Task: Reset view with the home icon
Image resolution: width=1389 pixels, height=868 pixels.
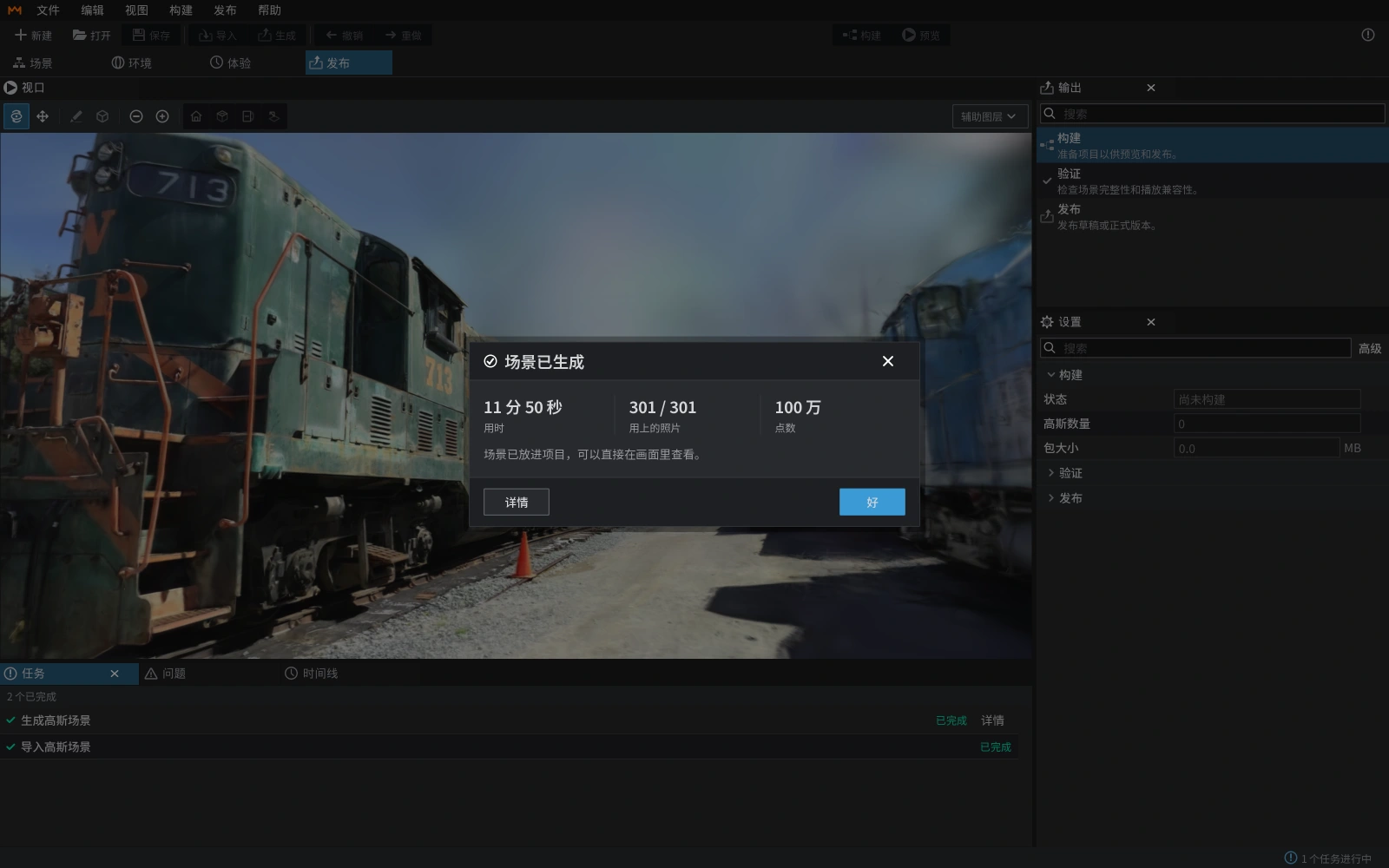Action: pyautogui.click(x=196, y=116)
